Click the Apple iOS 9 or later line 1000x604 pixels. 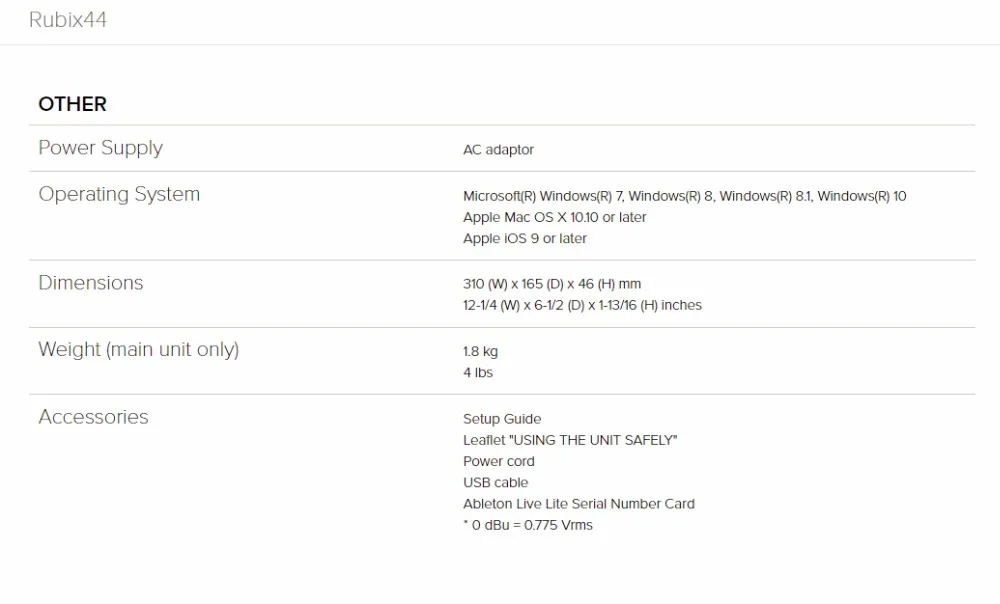click(x=524, y=239)
